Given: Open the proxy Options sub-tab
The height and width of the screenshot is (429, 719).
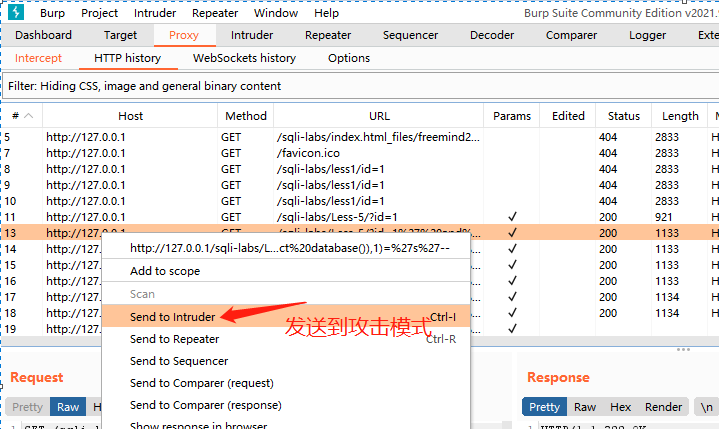Looking at the screenshot, I should click(349, 58).
